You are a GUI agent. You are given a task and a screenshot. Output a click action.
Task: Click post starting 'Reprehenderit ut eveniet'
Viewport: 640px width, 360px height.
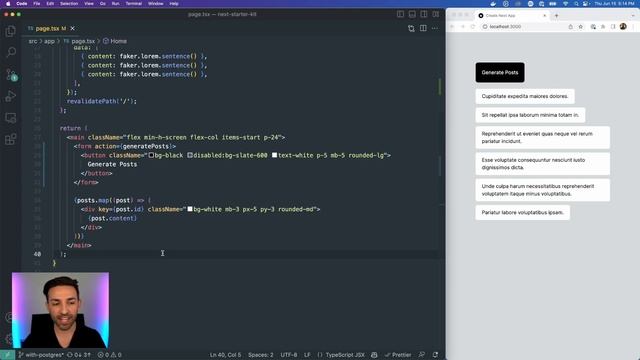coord(542,138)
